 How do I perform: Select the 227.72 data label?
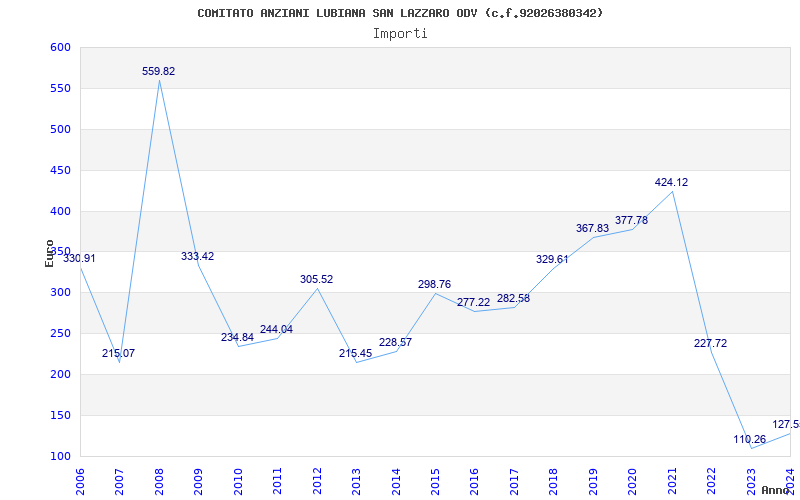tap(710, 343)
